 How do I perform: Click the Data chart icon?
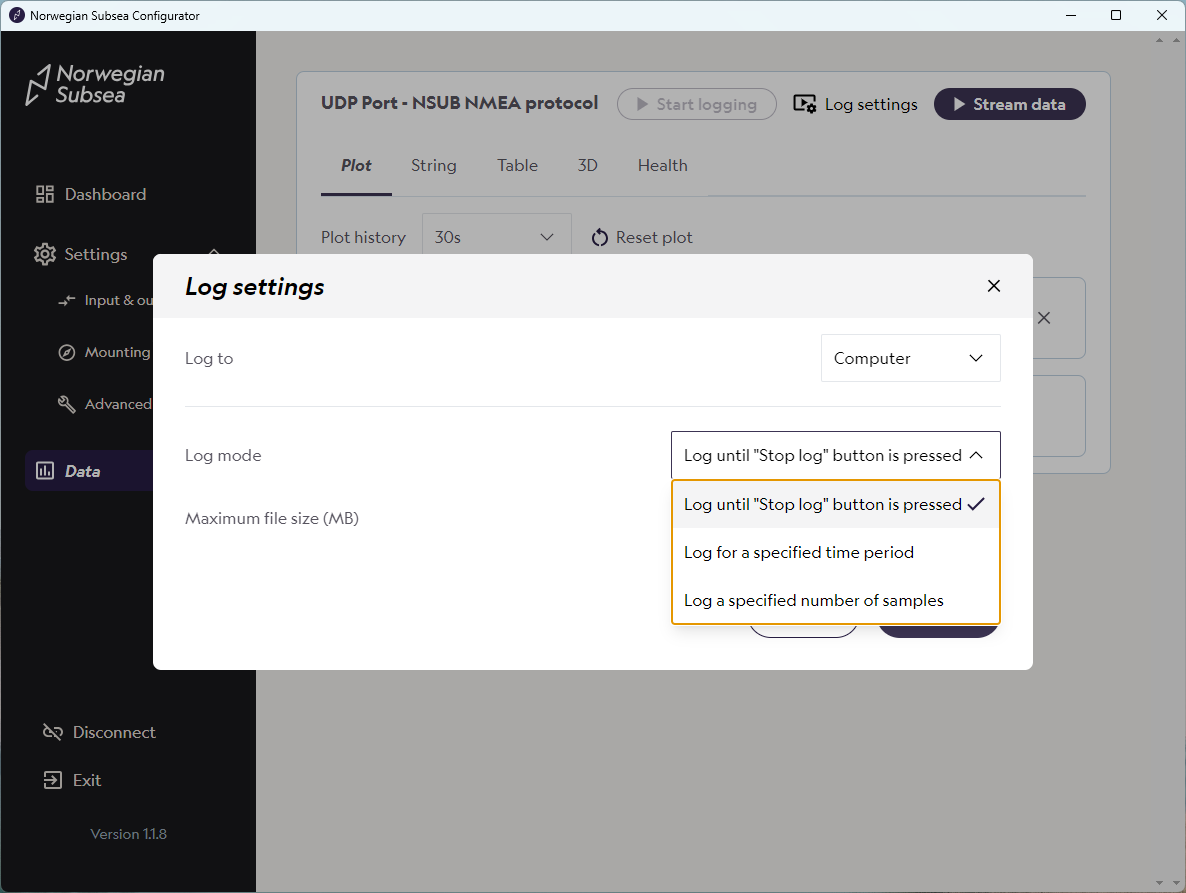[45, 471]
